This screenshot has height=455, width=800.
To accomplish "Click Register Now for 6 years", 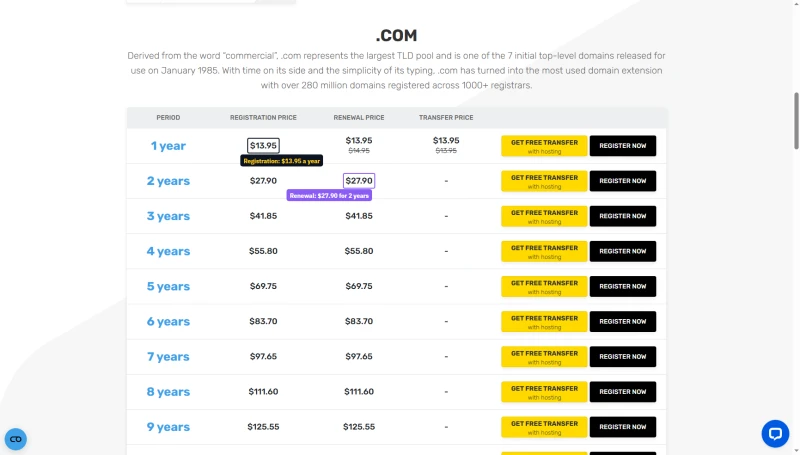I will tap(622, 322).
